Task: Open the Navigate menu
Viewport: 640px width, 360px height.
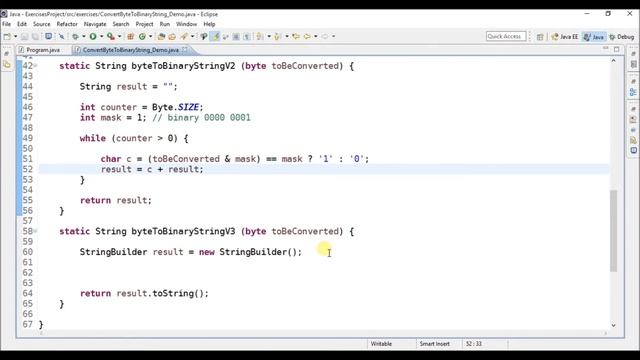Action: (95, 24)
